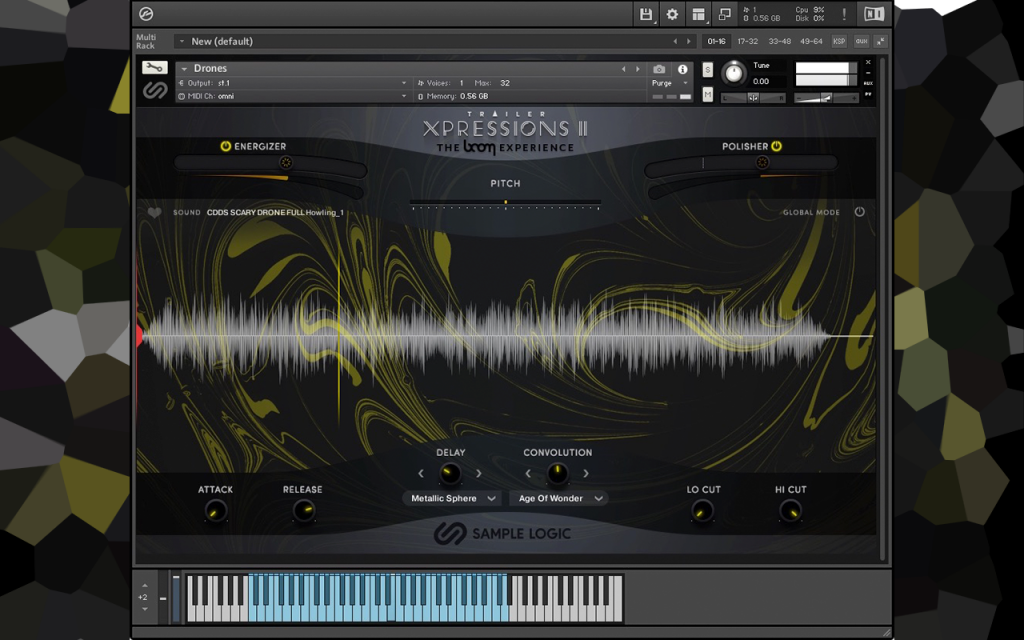Click the HI CUT knob
The image size is (1024, 640).
point(791,511)
